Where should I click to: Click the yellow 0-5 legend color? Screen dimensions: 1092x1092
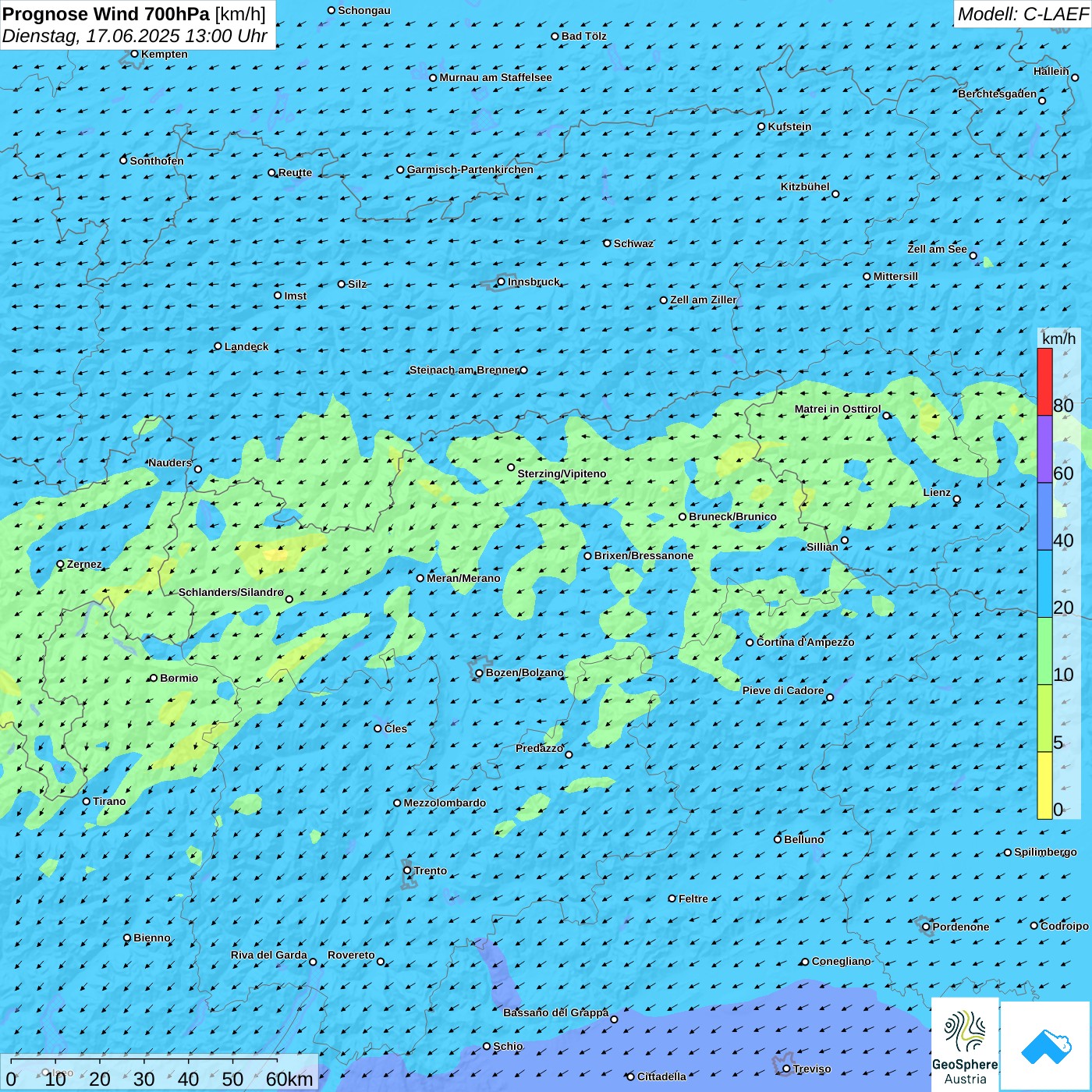[x=1044, y=785]
